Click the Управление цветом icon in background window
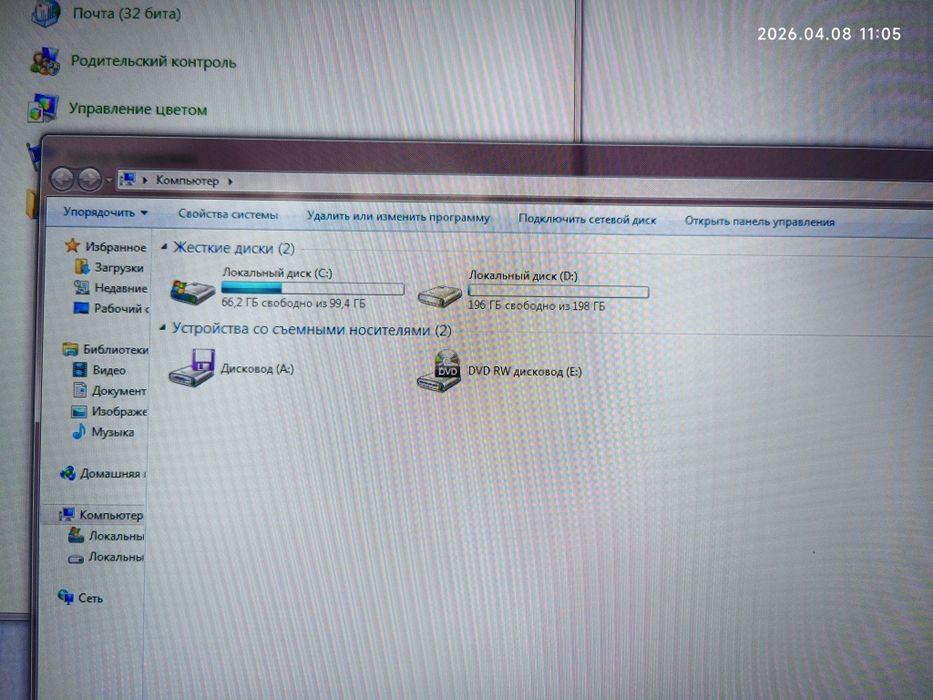The image size is (933, 700). tap(43, 108)
